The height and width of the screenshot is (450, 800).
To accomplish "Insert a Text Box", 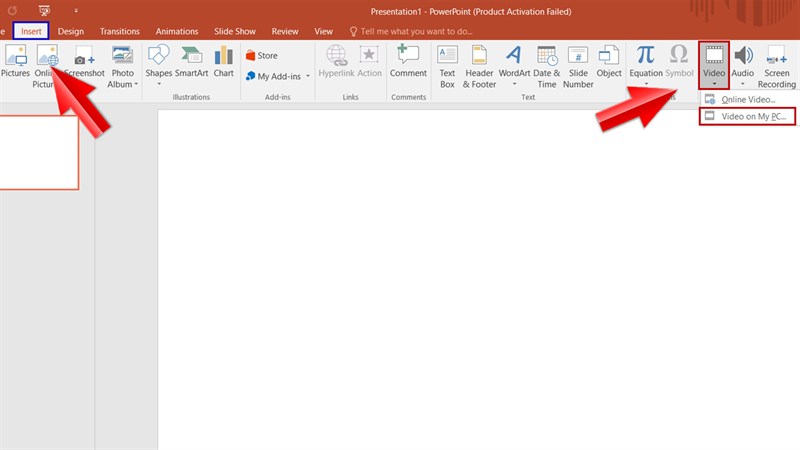I will [447, 66].
